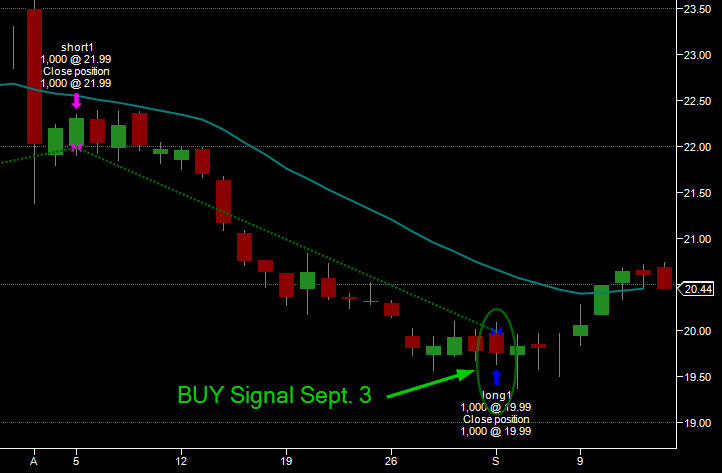Click the 23.50 price axis label

(x=697, y=9)
